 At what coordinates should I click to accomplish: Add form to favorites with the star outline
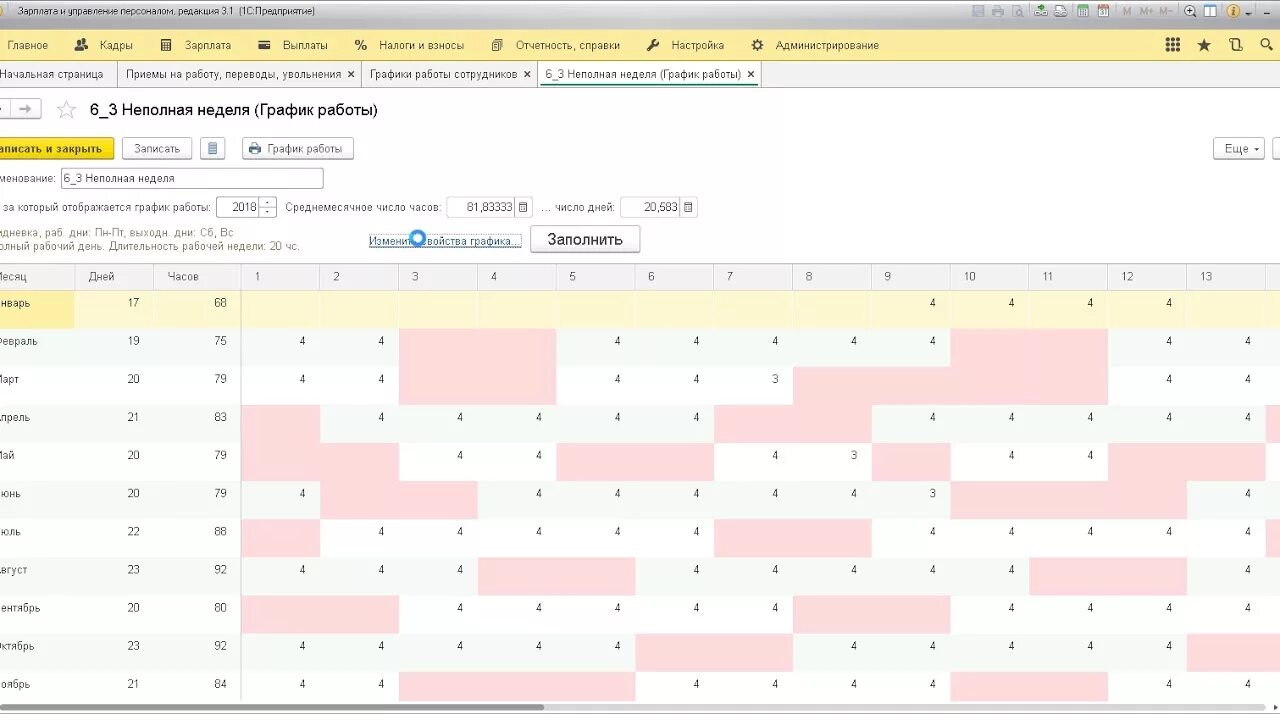[66, 110]
